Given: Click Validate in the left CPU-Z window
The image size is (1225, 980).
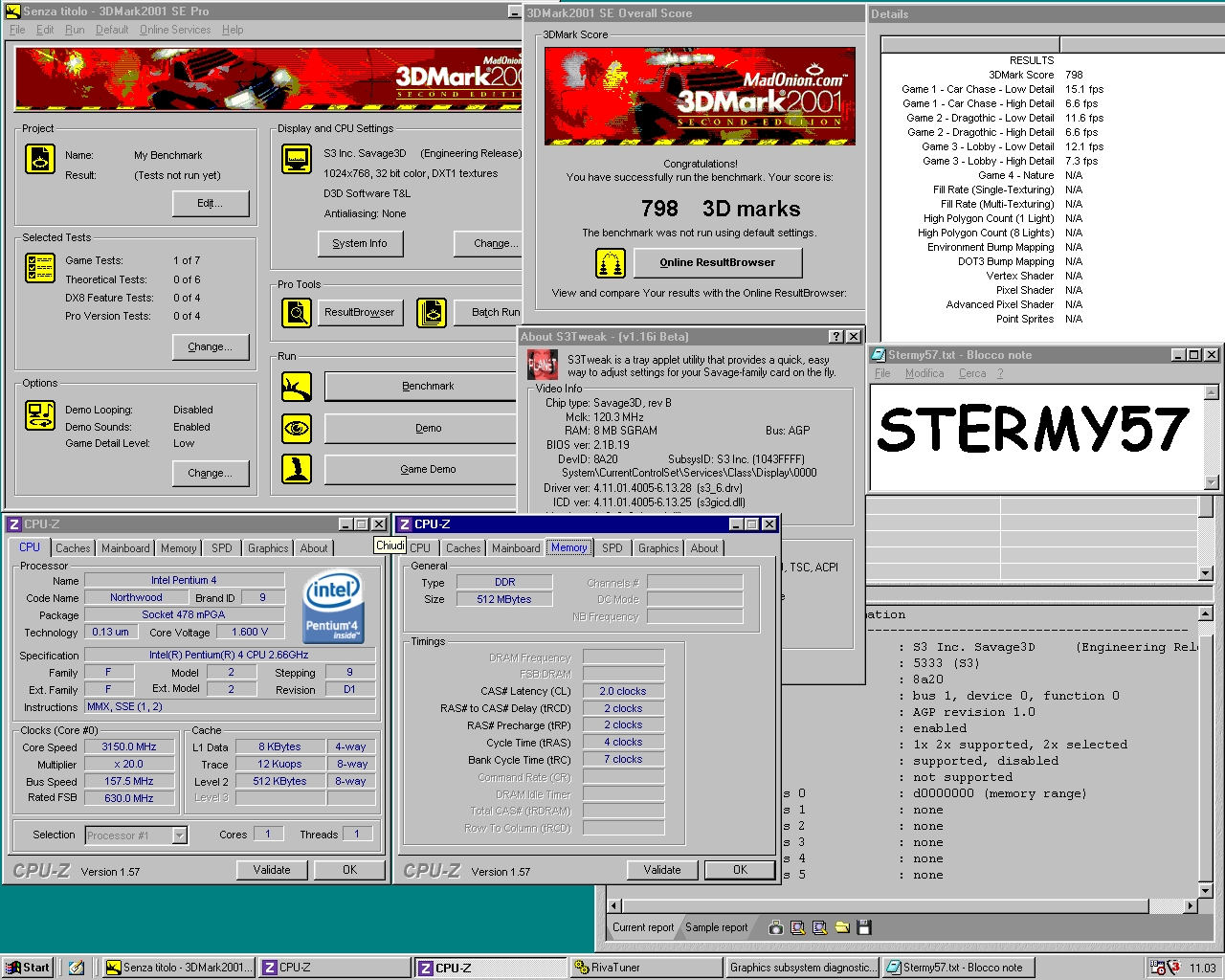Looking at the screenshot, I should point(272,870).
